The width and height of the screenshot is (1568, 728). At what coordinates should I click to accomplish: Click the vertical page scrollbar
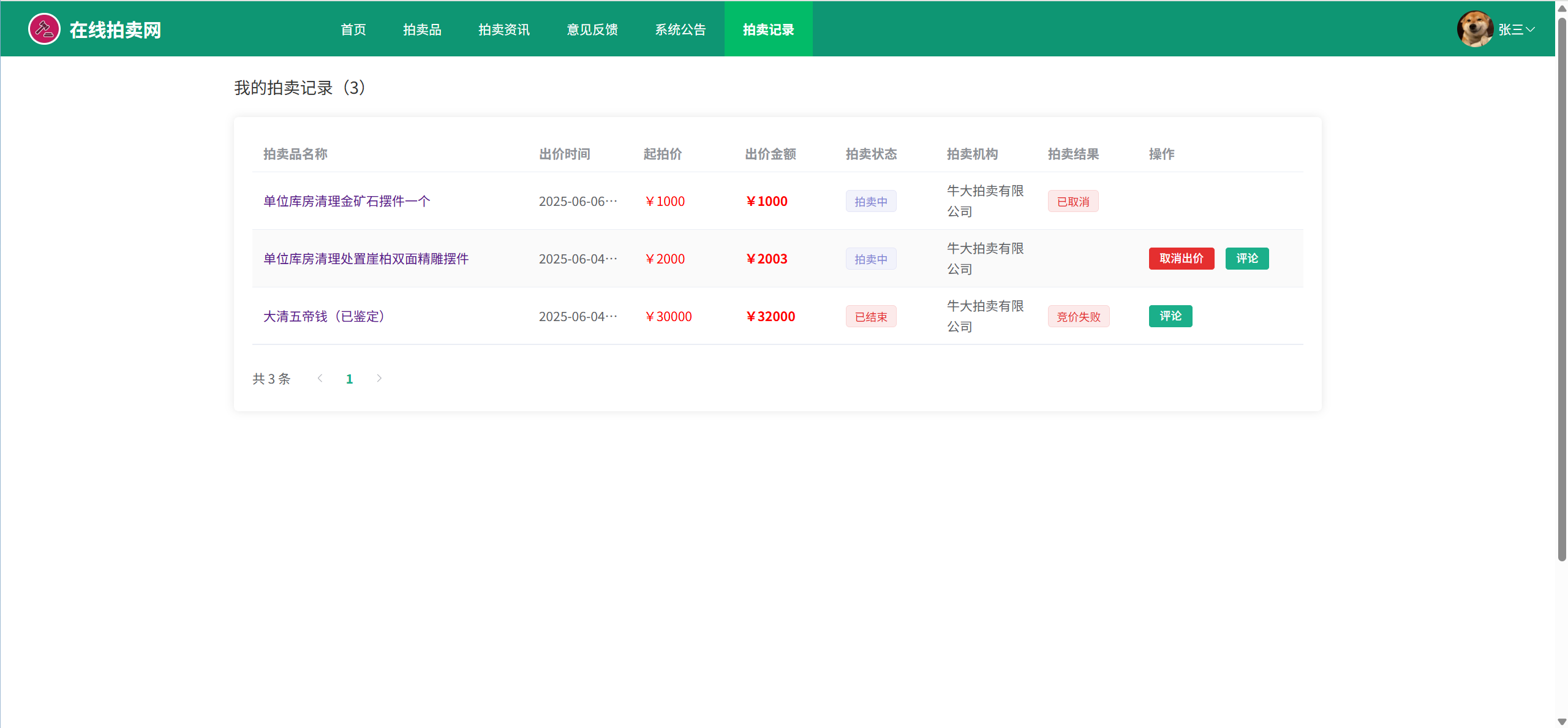pos(1561,288)
